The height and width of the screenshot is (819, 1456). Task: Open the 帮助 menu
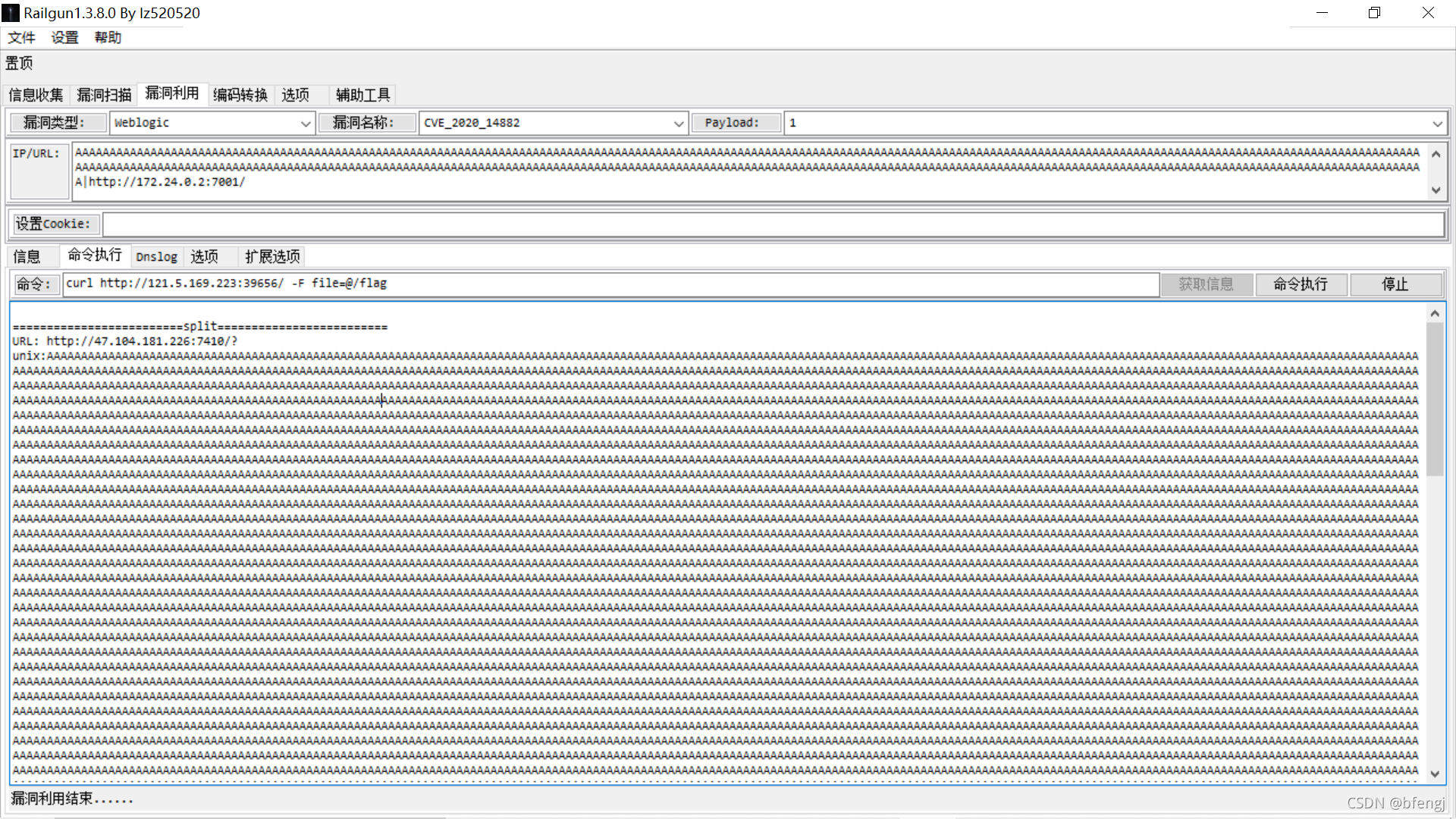108,38
